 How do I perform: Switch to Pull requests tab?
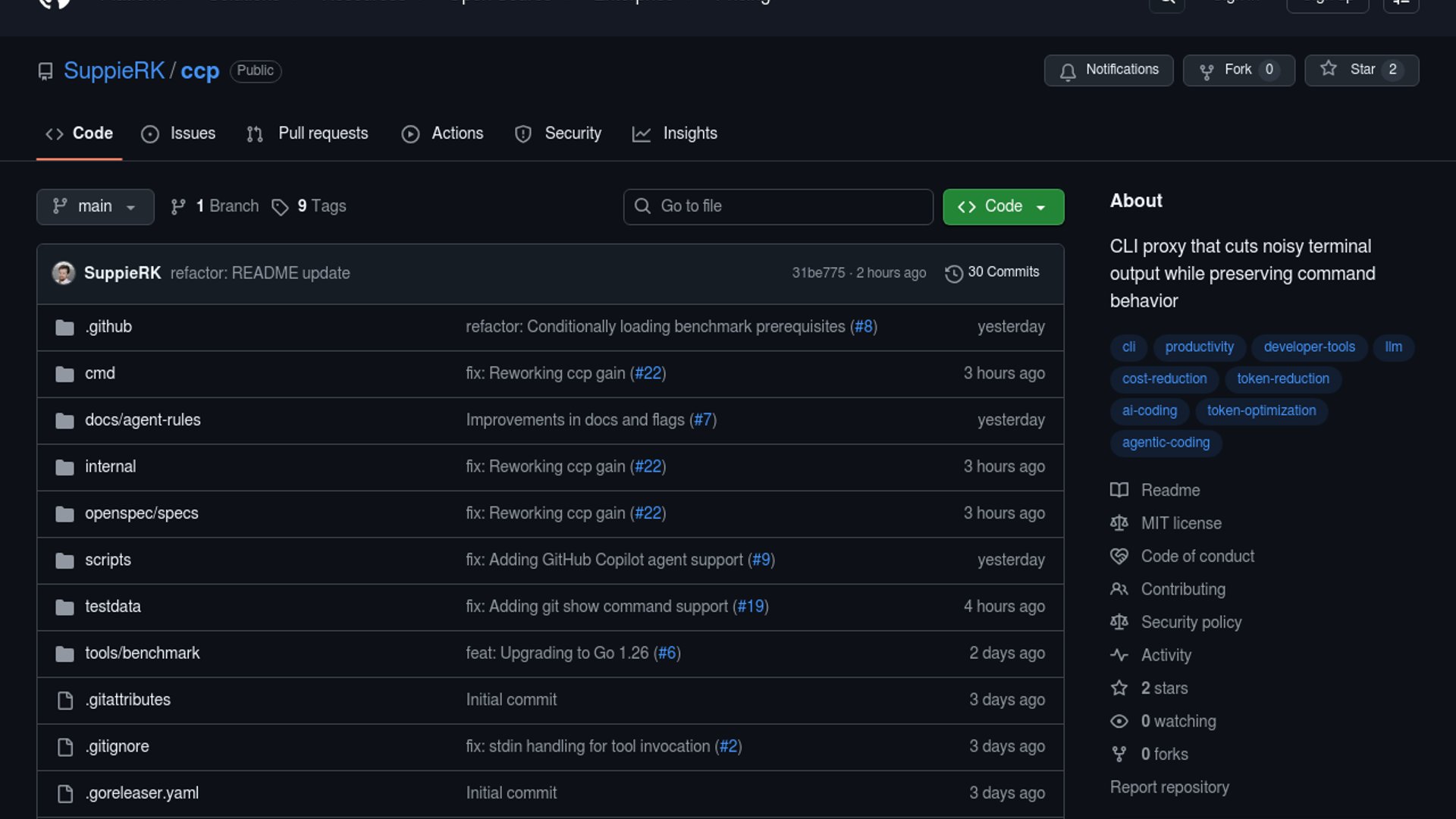(308, 133)
